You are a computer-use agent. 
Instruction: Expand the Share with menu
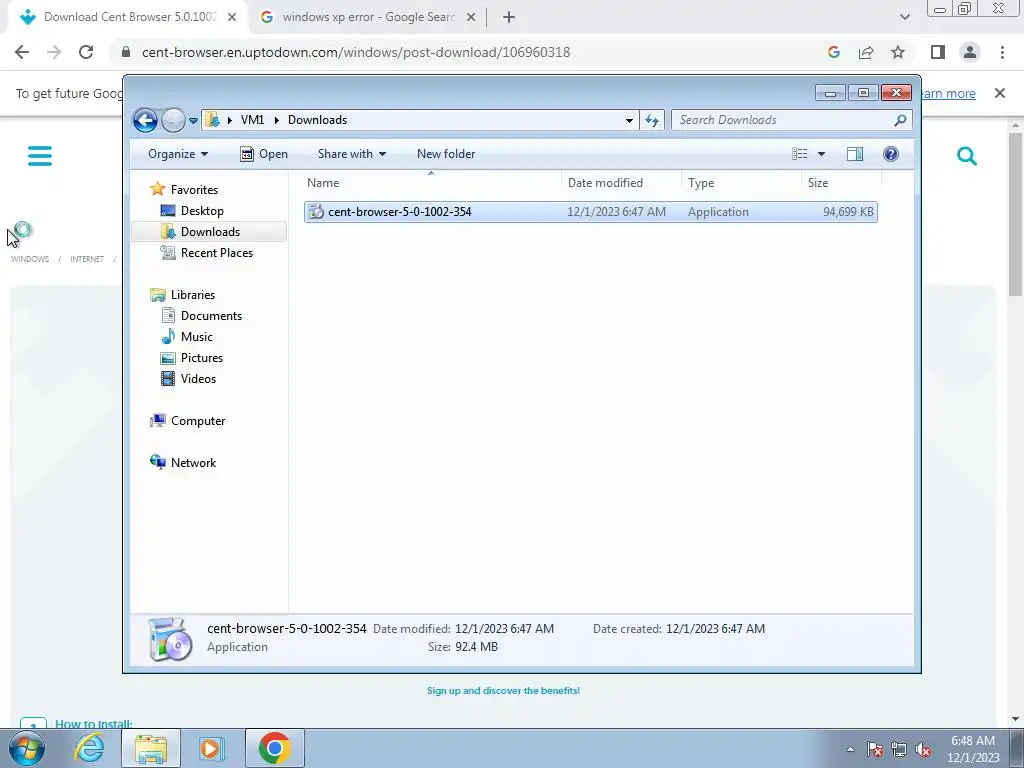pos(351,154)
